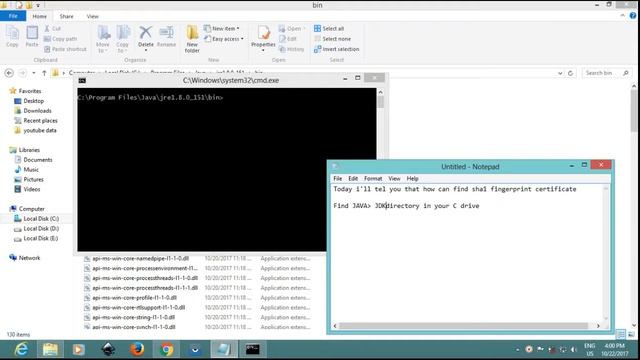Refresh the Explorer folder view

pyautogui.click(x=571, y=73)
